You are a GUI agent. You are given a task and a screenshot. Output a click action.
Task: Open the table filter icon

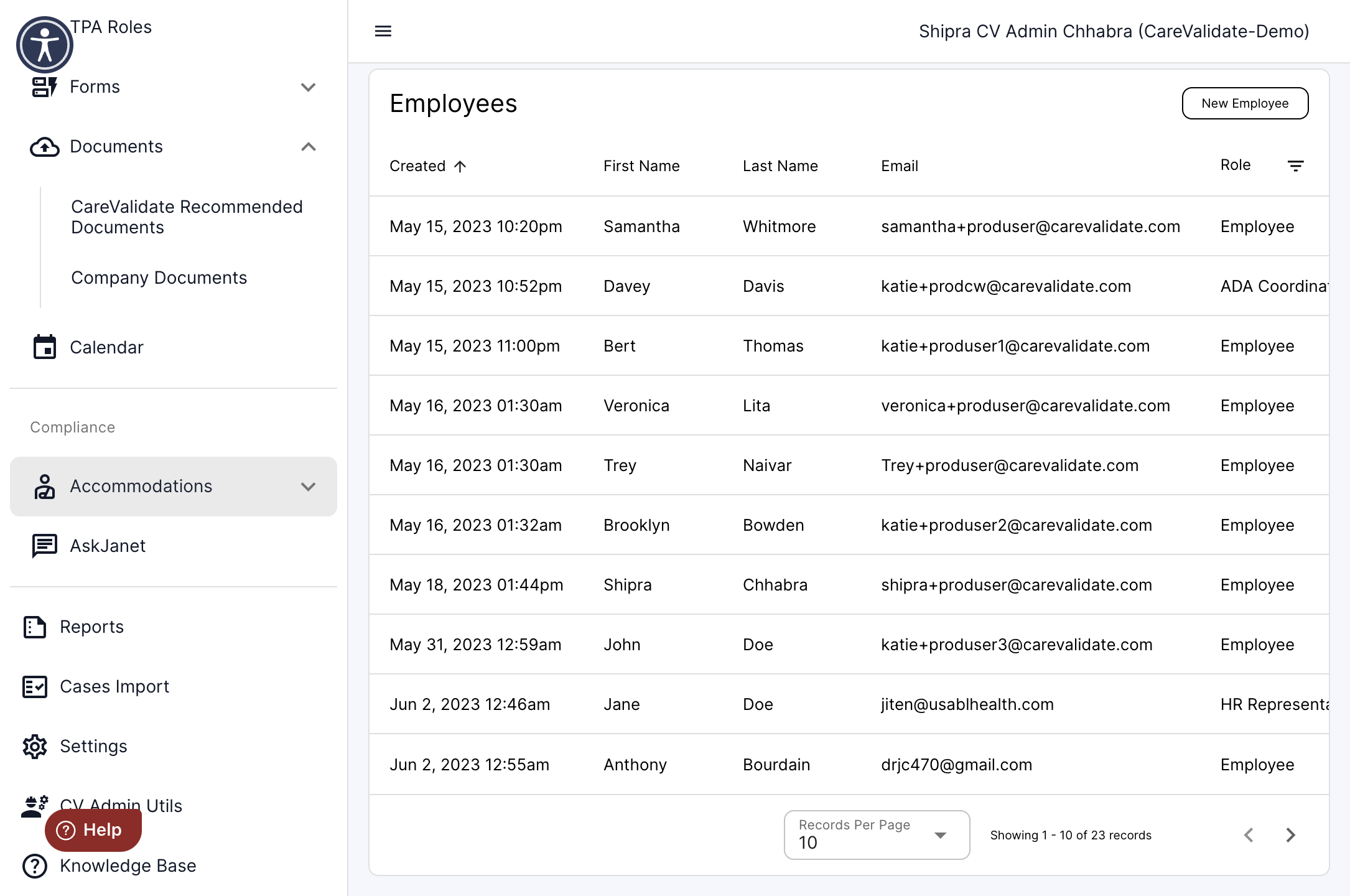1296,166
